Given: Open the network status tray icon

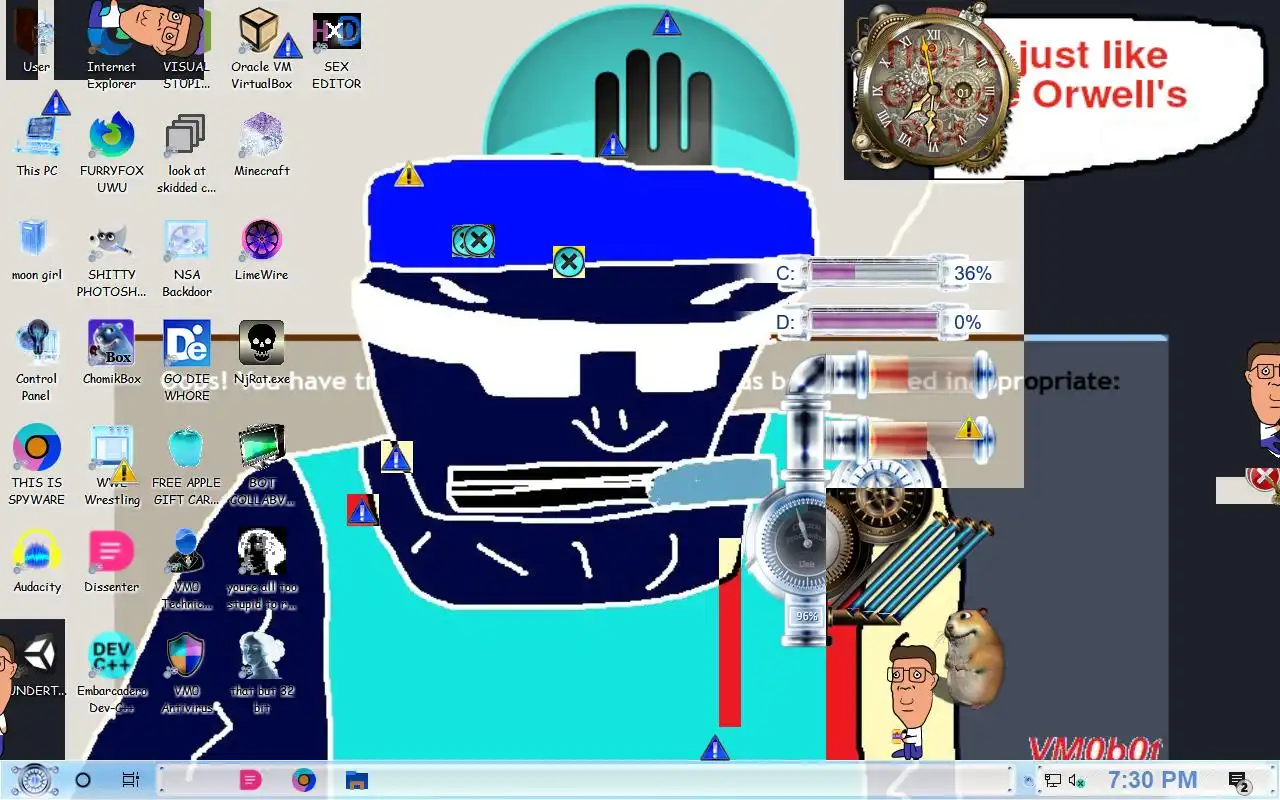Looking at the screenshot, I should 1053,781.
